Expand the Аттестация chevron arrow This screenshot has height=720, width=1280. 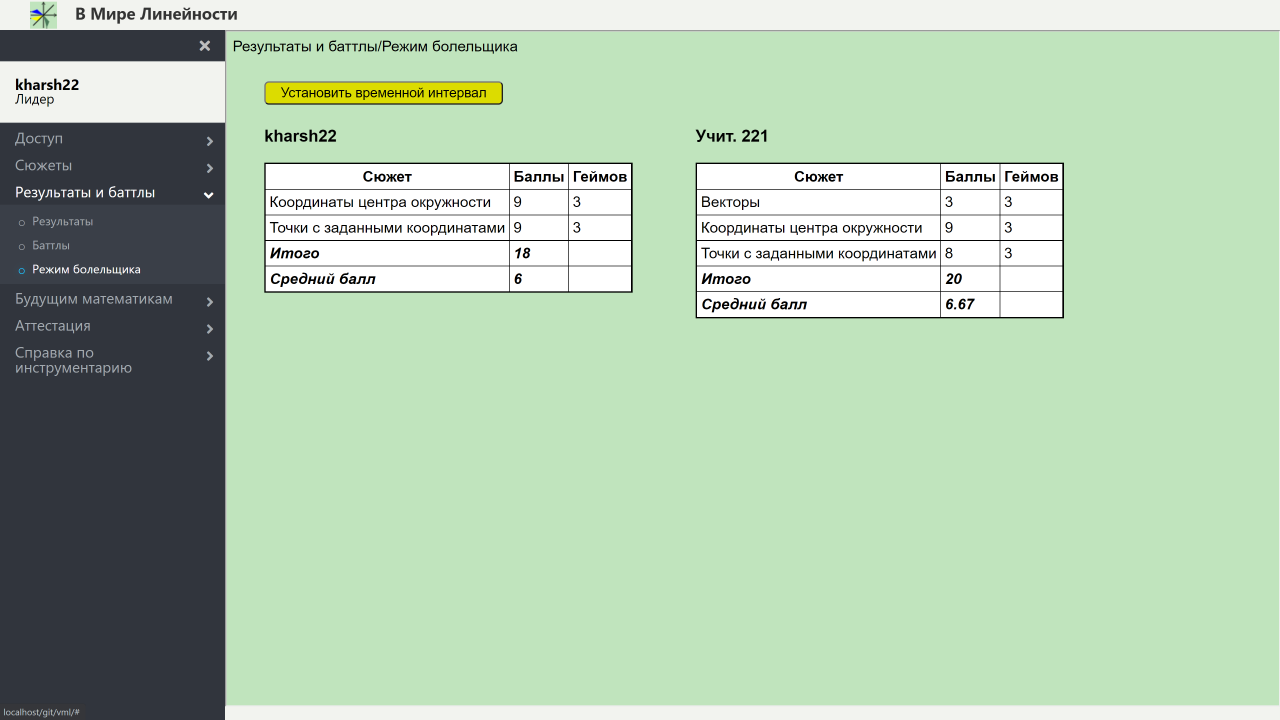209,329
